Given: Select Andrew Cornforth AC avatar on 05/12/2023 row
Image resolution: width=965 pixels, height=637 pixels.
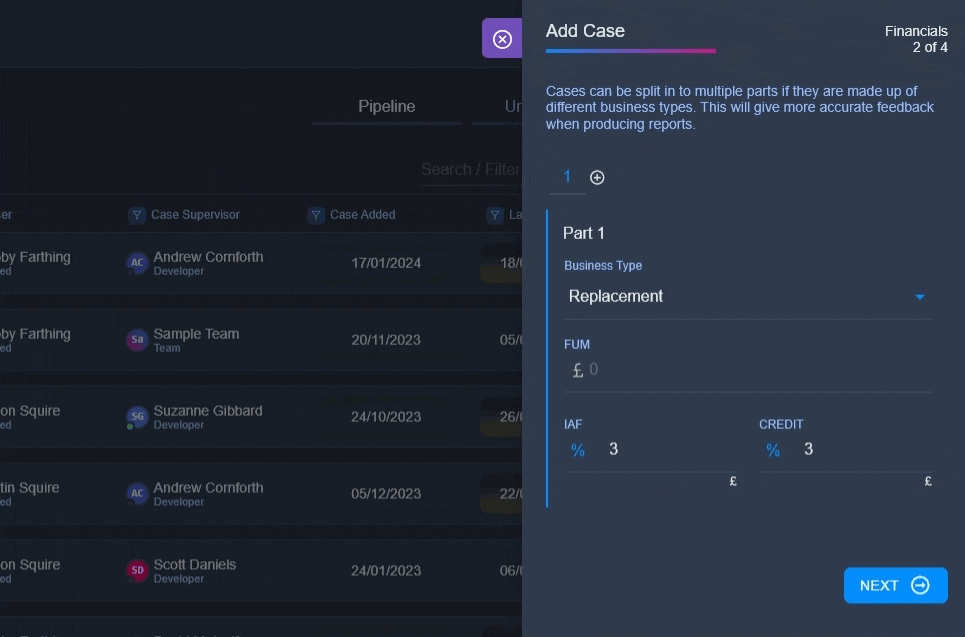Looking at the screenshot, I should point(137,494).
